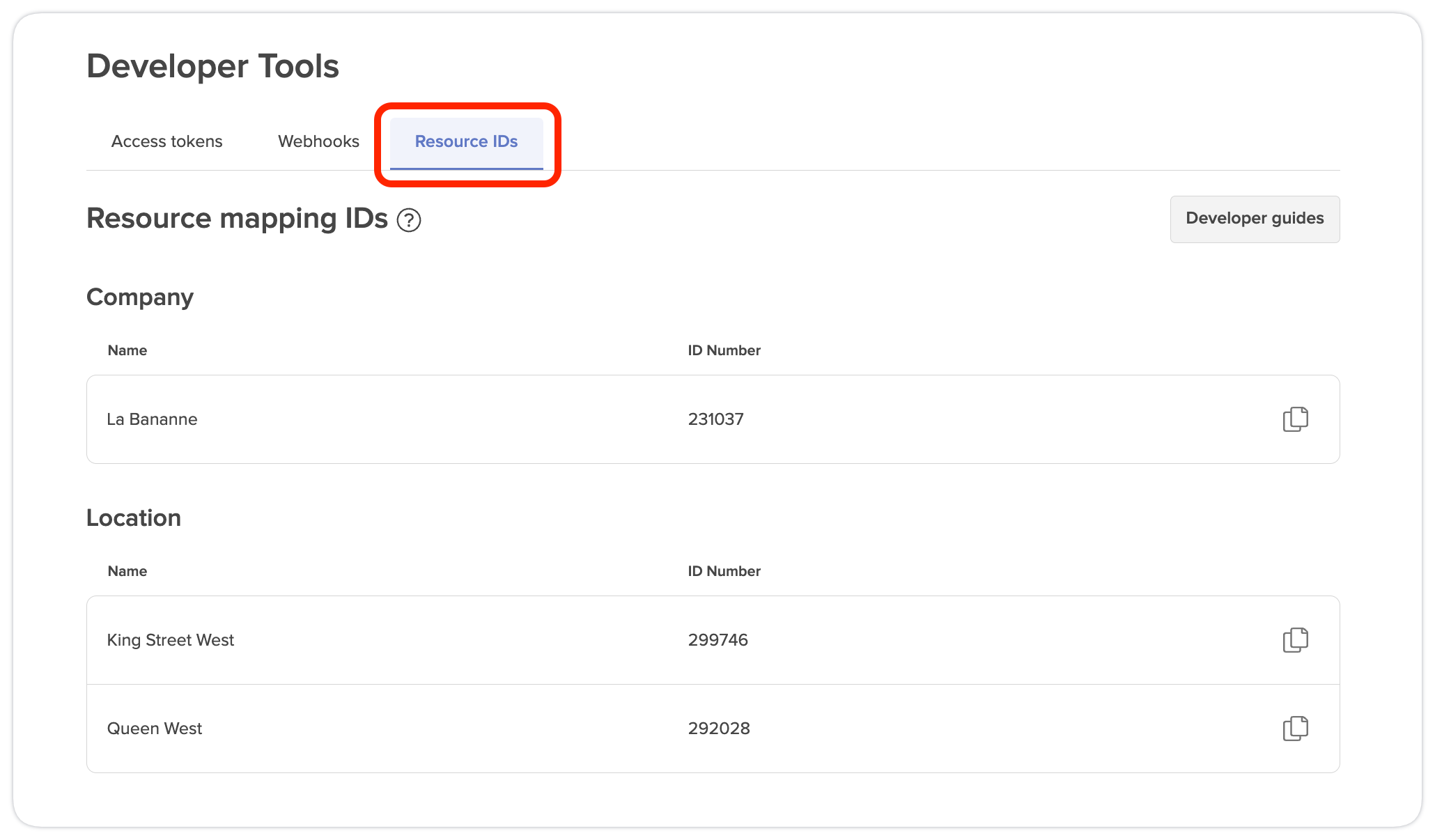Click ID number 292028
The height and width of the screenshot is (840, 1435).
[x=719, y=729]
